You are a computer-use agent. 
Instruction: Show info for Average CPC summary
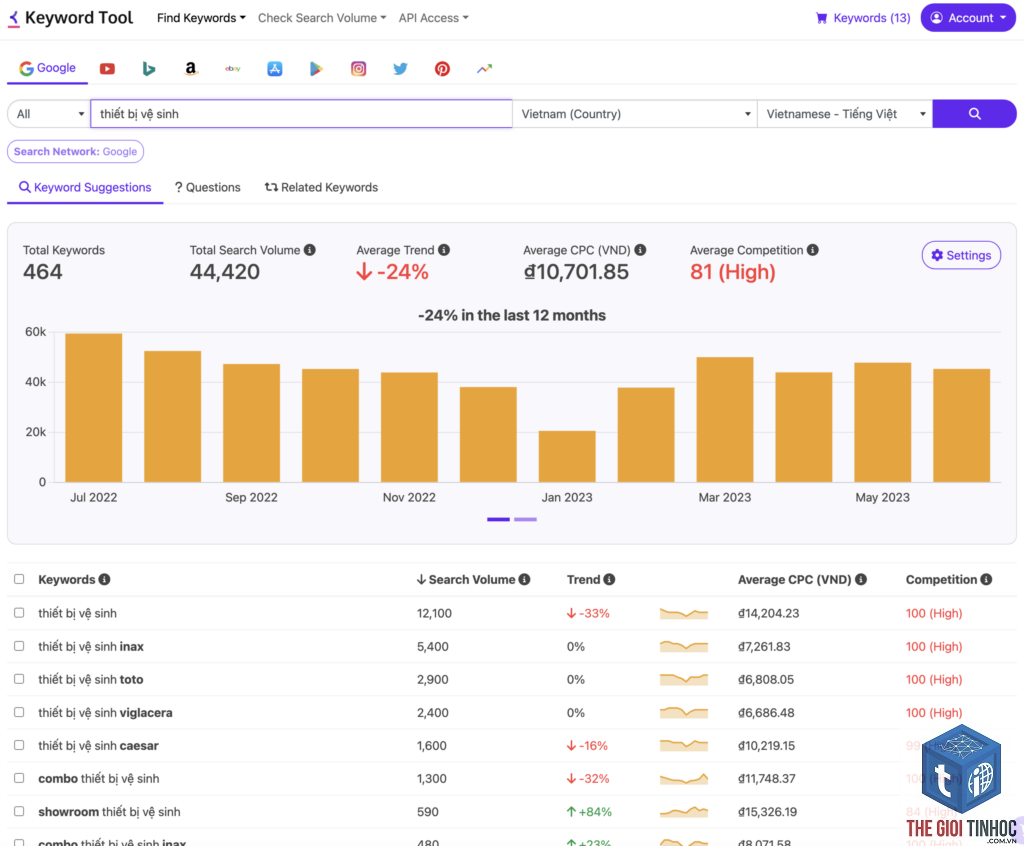coord(641,250)
